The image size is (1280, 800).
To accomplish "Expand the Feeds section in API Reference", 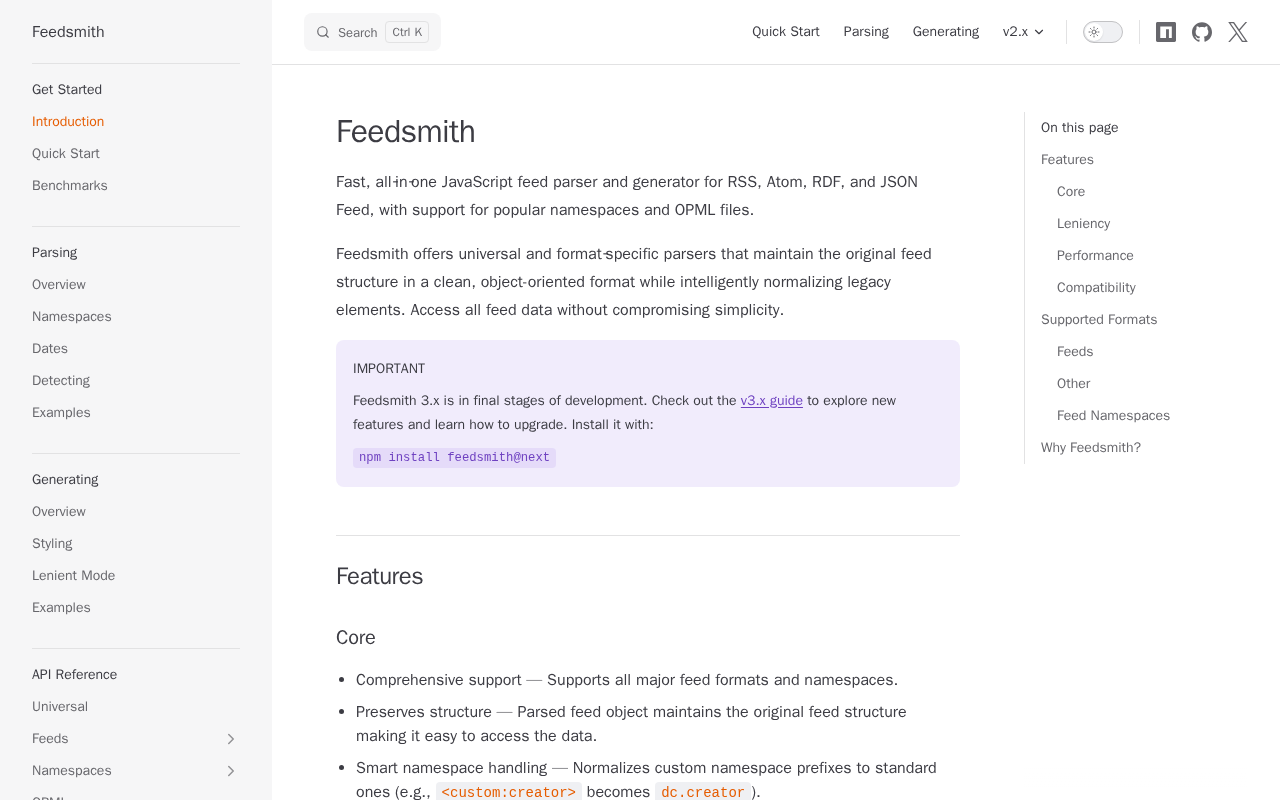I will click(x=230, y=739).
